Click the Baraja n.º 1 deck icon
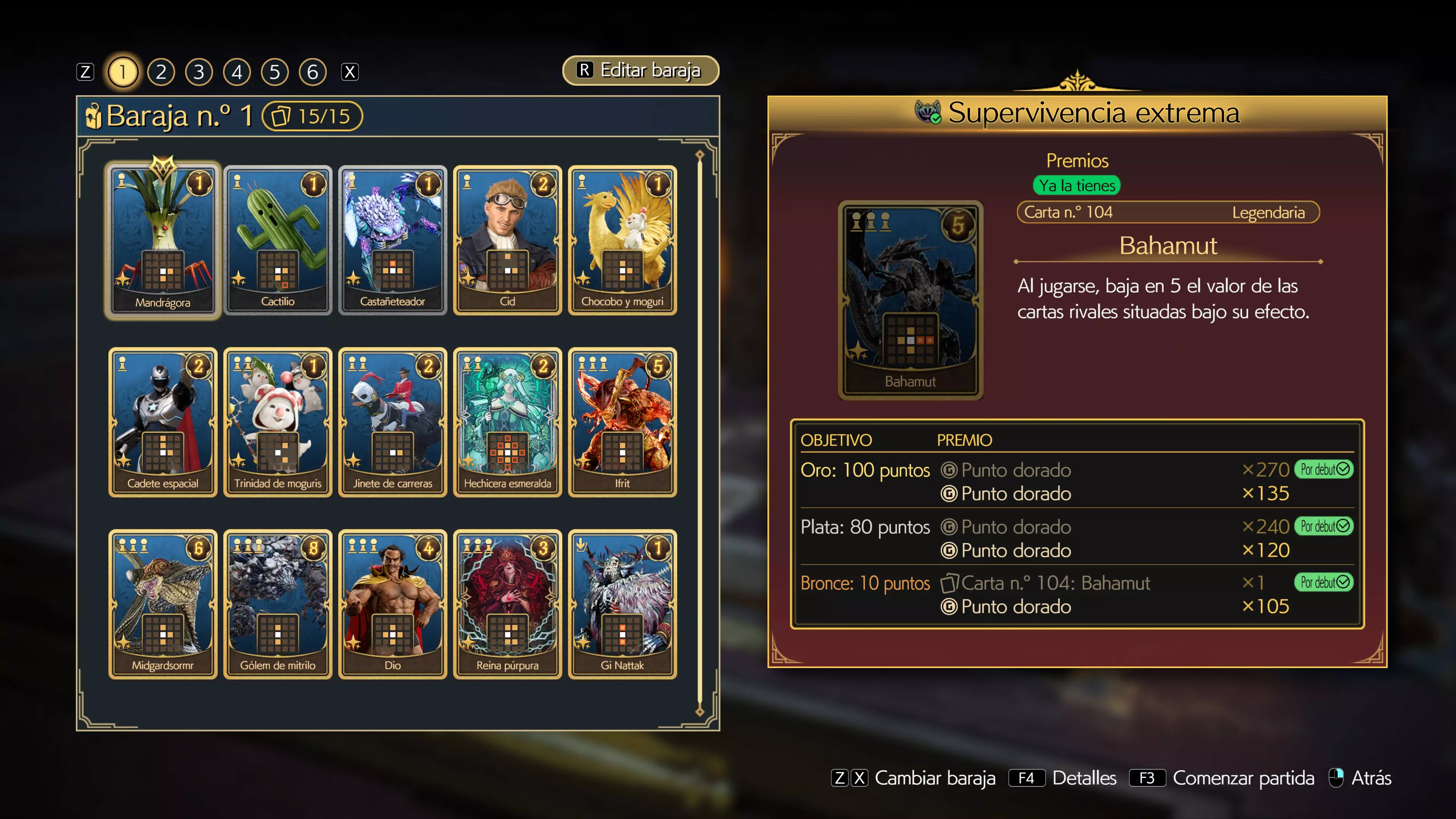Image resolution: width=1456 pixels, height=819 pixels. (93, 116)
